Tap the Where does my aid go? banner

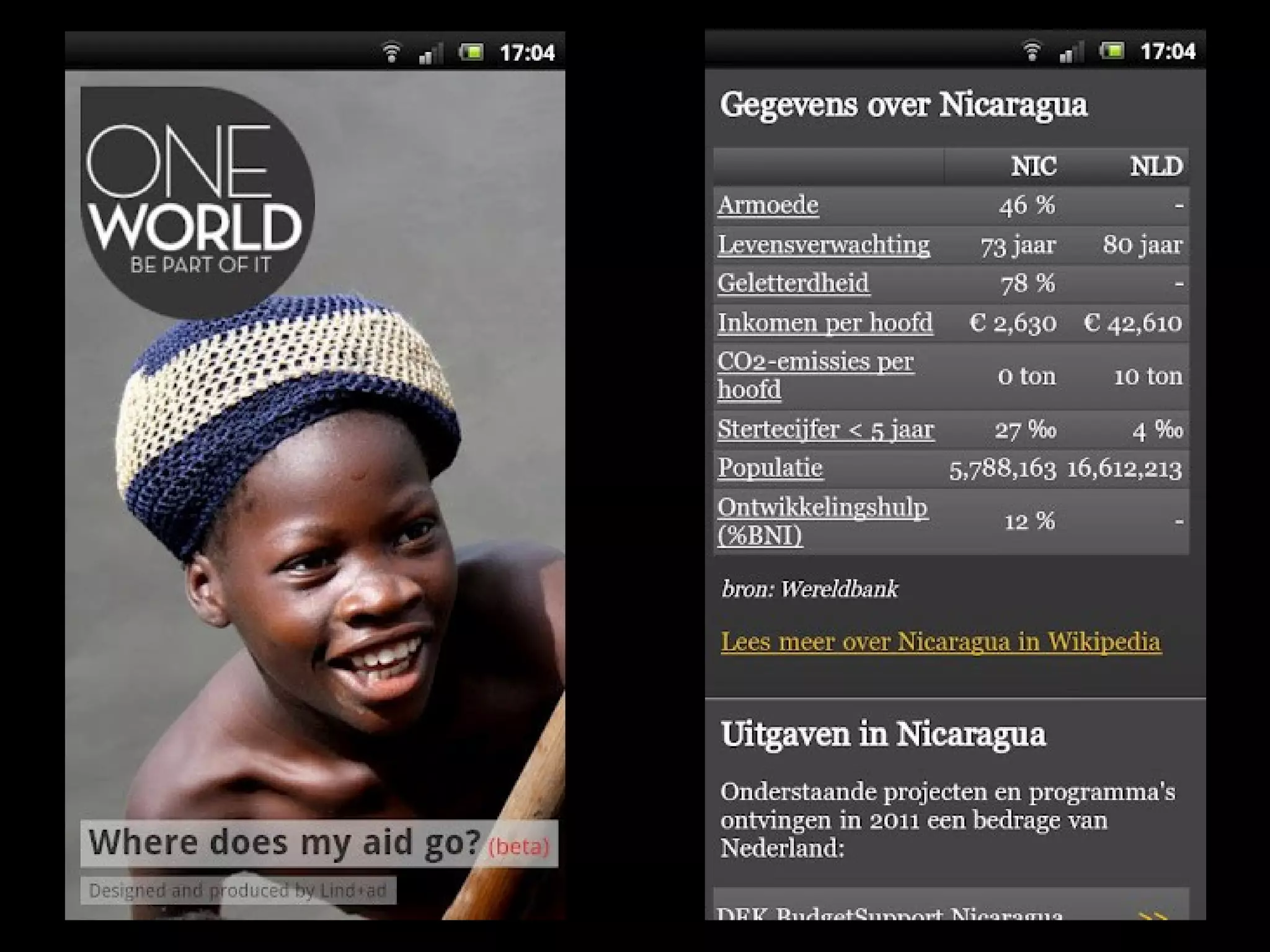tap(319, 844)
